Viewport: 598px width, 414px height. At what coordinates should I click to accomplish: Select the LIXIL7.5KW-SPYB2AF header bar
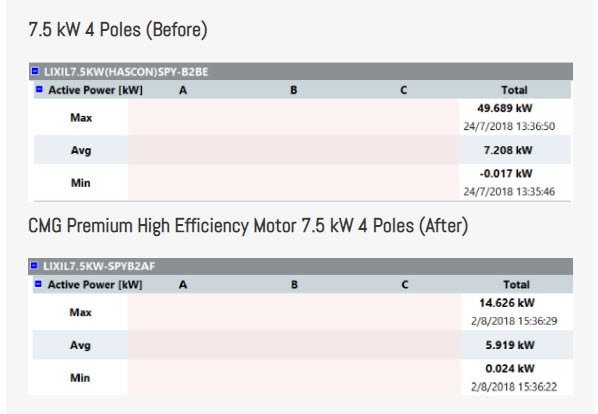[301, 266]
